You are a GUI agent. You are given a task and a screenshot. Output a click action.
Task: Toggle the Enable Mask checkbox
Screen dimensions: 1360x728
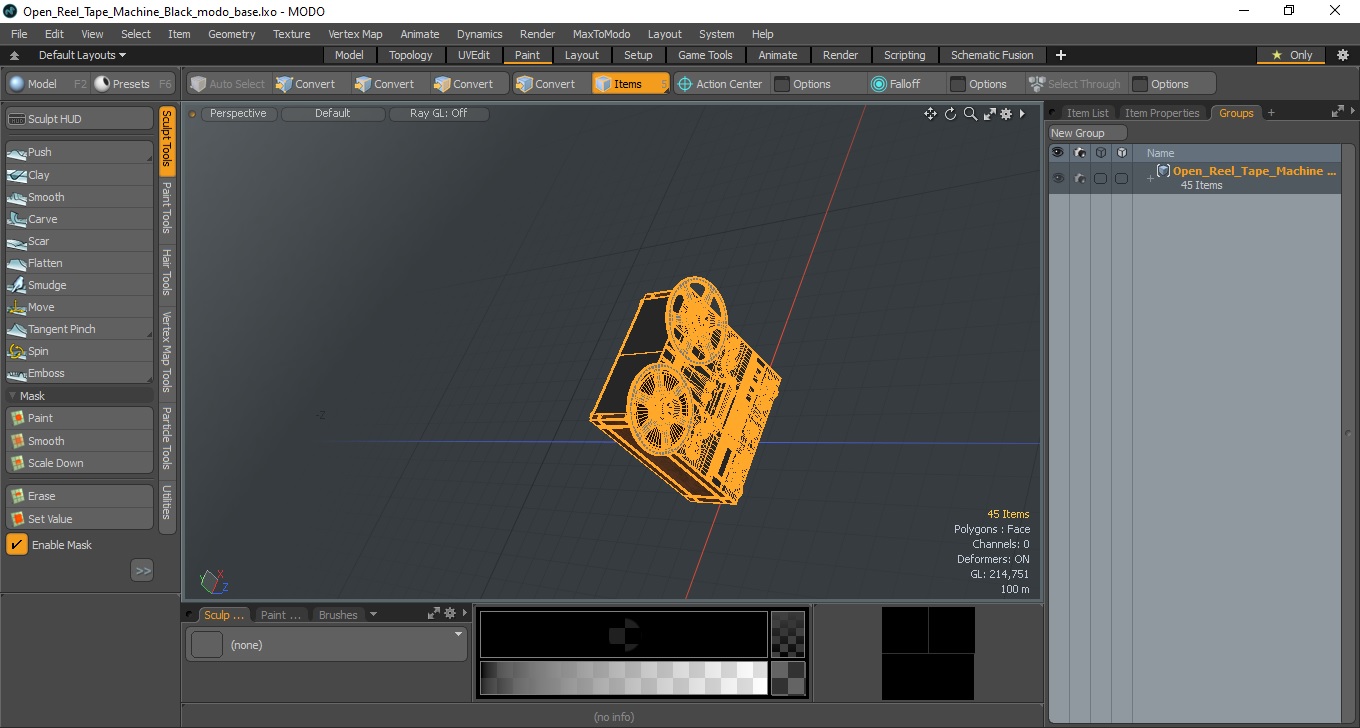(17, 545)
